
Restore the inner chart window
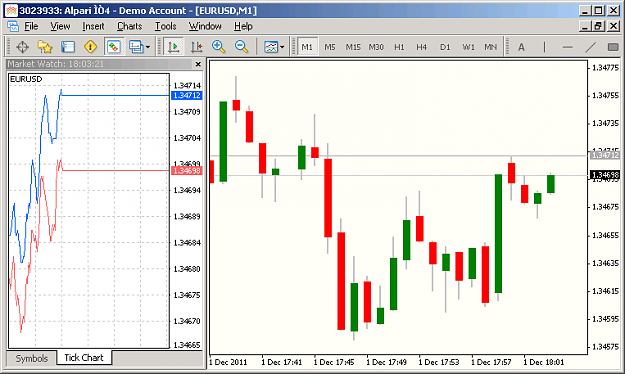[598, 26]
